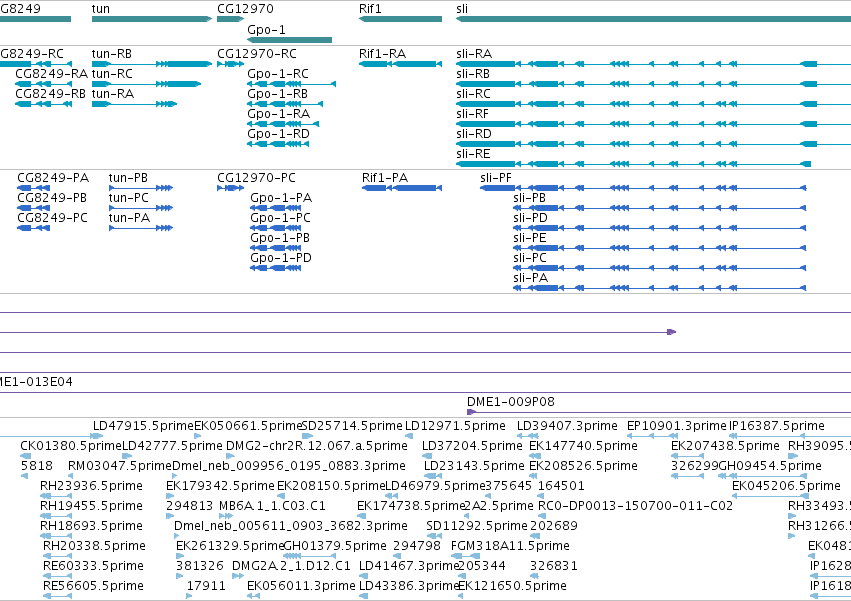The image size is (851, 601).
Task: Click EST CK01380.5prime
Action: click(x=26, y=456)
